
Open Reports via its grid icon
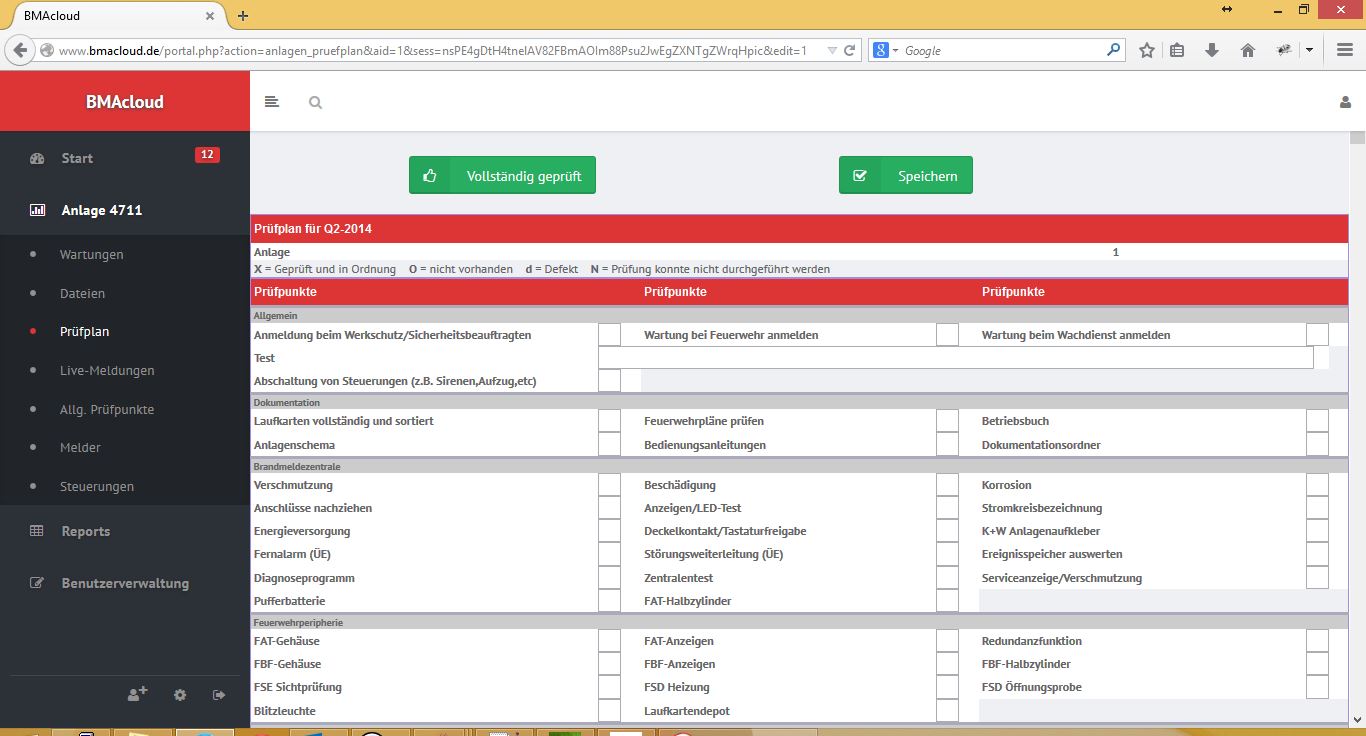[x=37, y=531]
